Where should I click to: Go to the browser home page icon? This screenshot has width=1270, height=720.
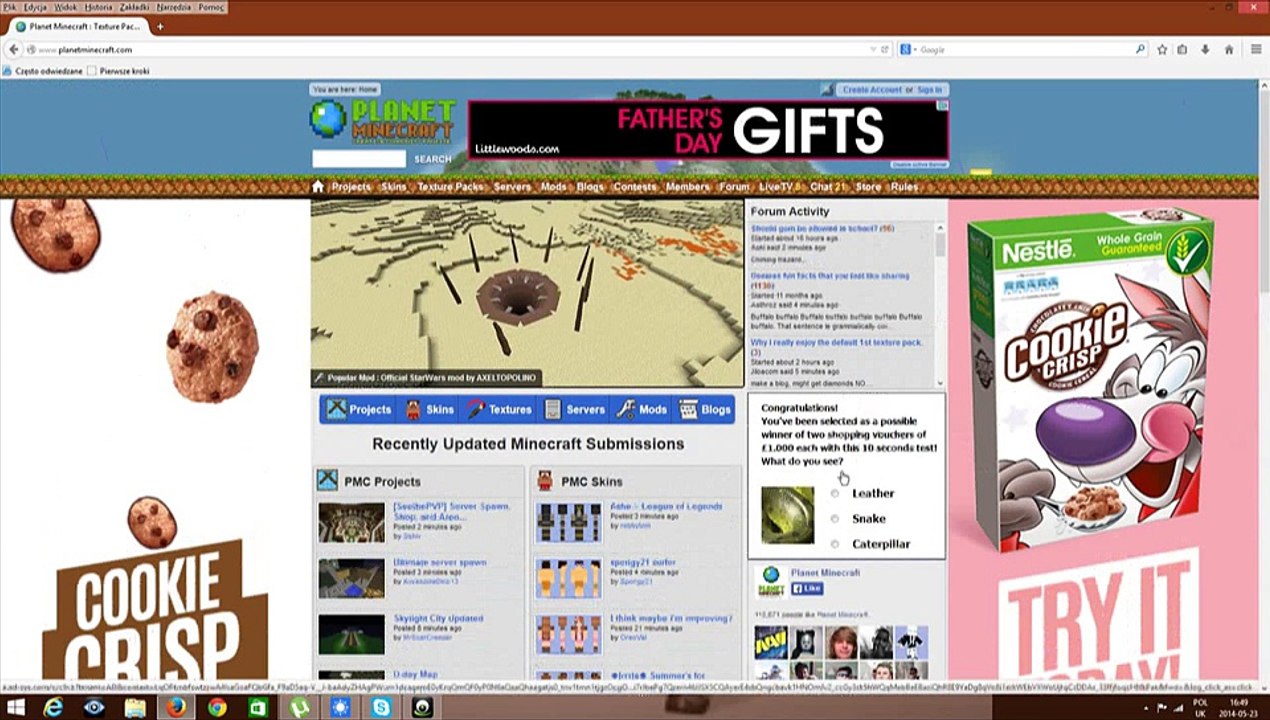point(1229,49)
